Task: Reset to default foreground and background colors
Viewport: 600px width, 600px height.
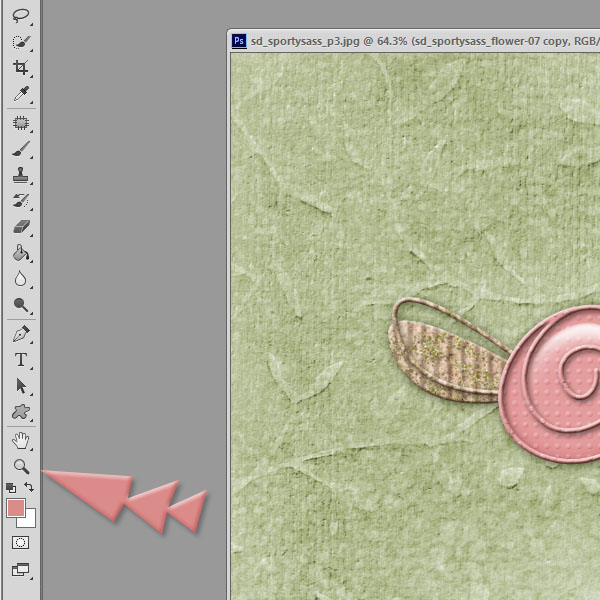Action: click(11, 488)
